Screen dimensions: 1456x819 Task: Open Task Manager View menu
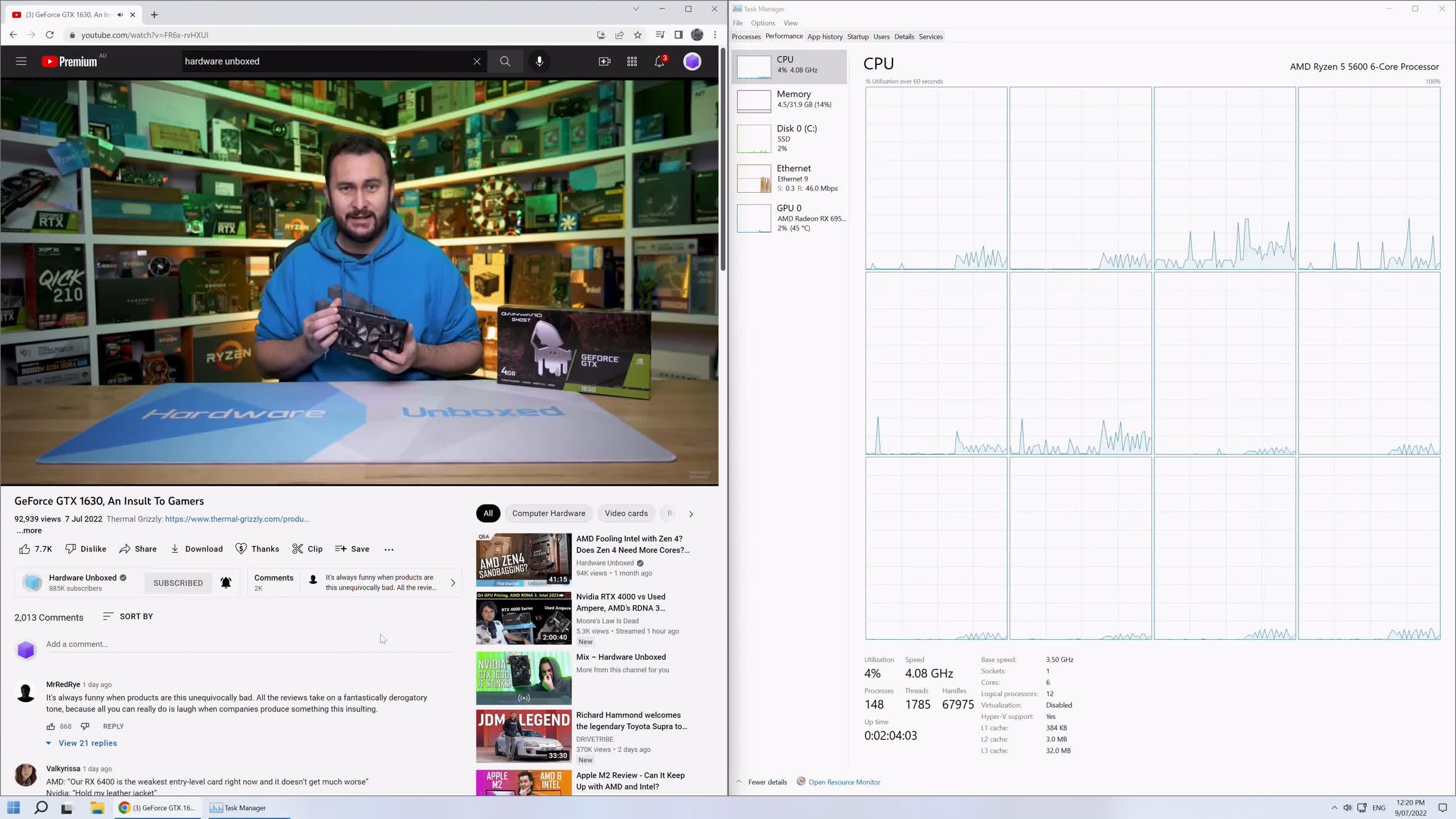click(x=791, y=23)
